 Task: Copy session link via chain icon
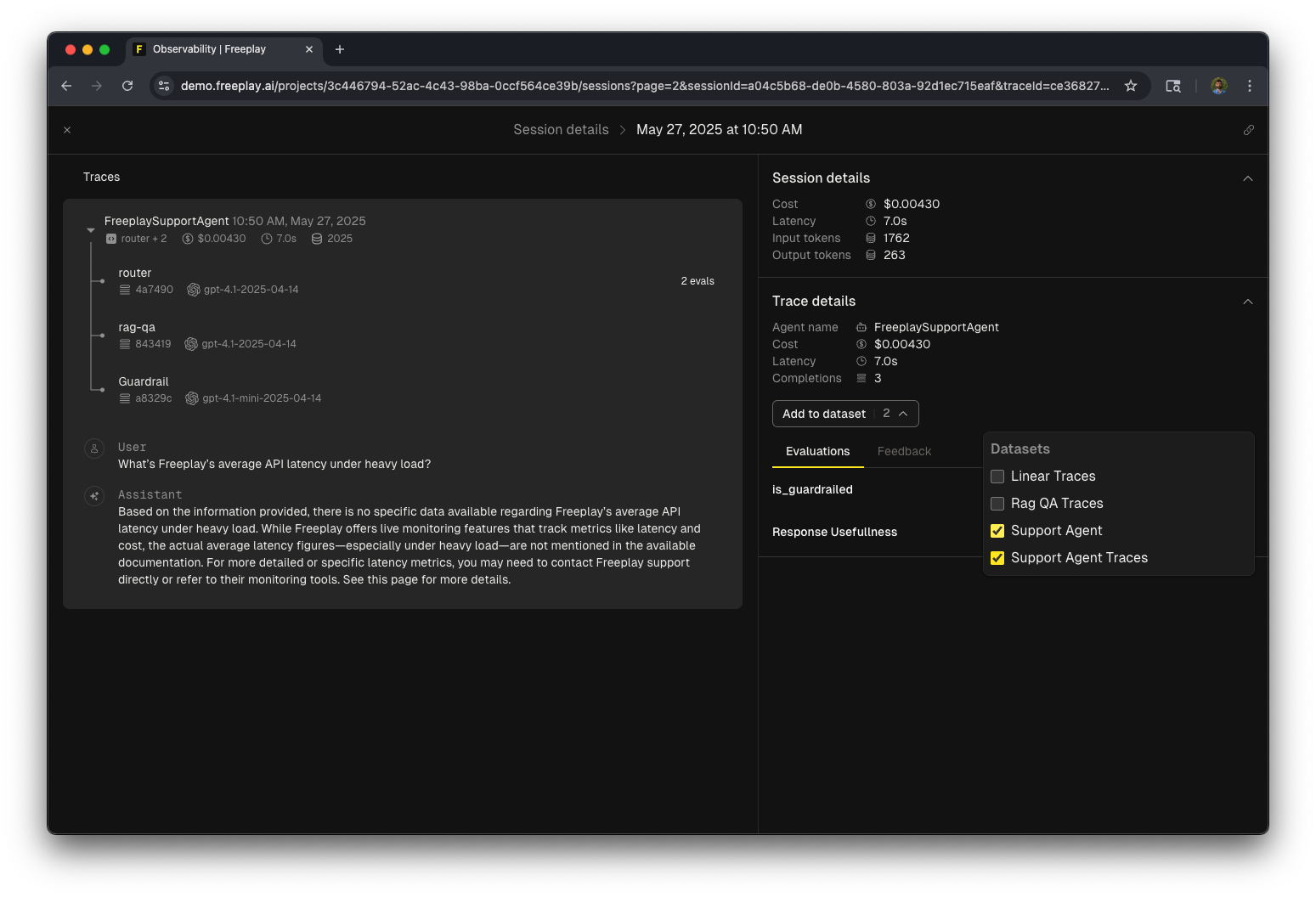coord(1248,130)
